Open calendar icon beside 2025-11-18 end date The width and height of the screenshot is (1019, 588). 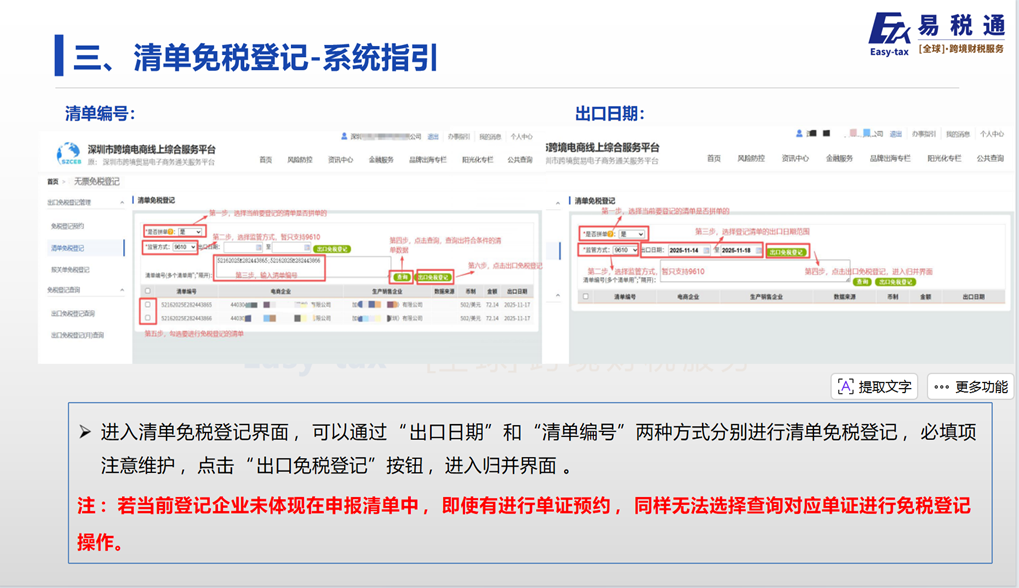(x=759, y=250)
